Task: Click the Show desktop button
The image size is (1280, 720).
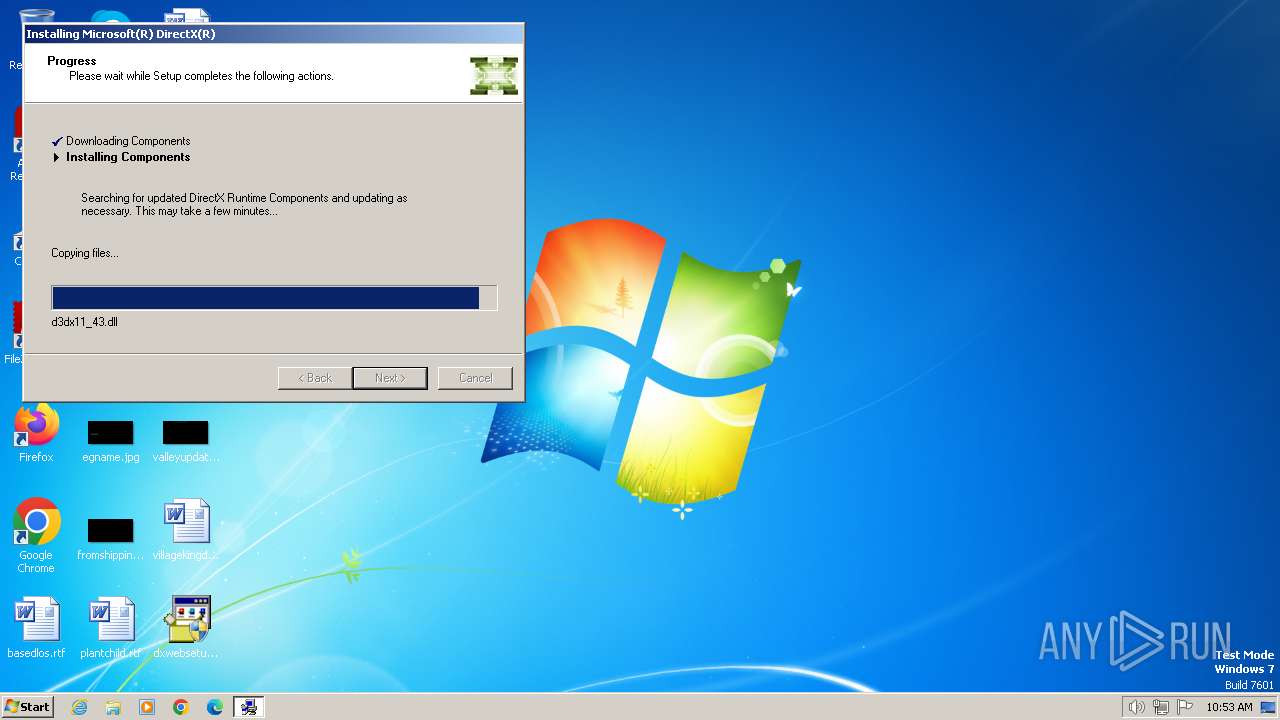Action: click(x=1268, y=707)
